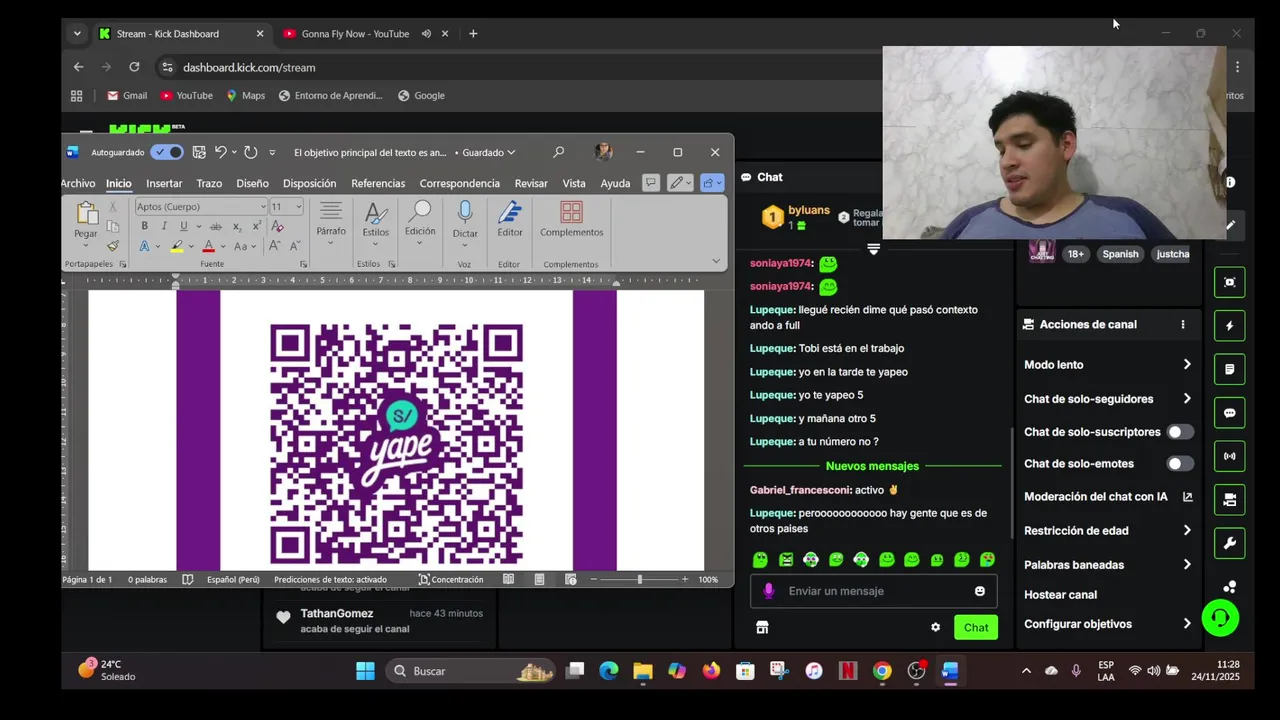Open the Archivo menu in Word
Image resolution: width=1280 pixels, height=720 pixels.
click(x=78, y=183)
